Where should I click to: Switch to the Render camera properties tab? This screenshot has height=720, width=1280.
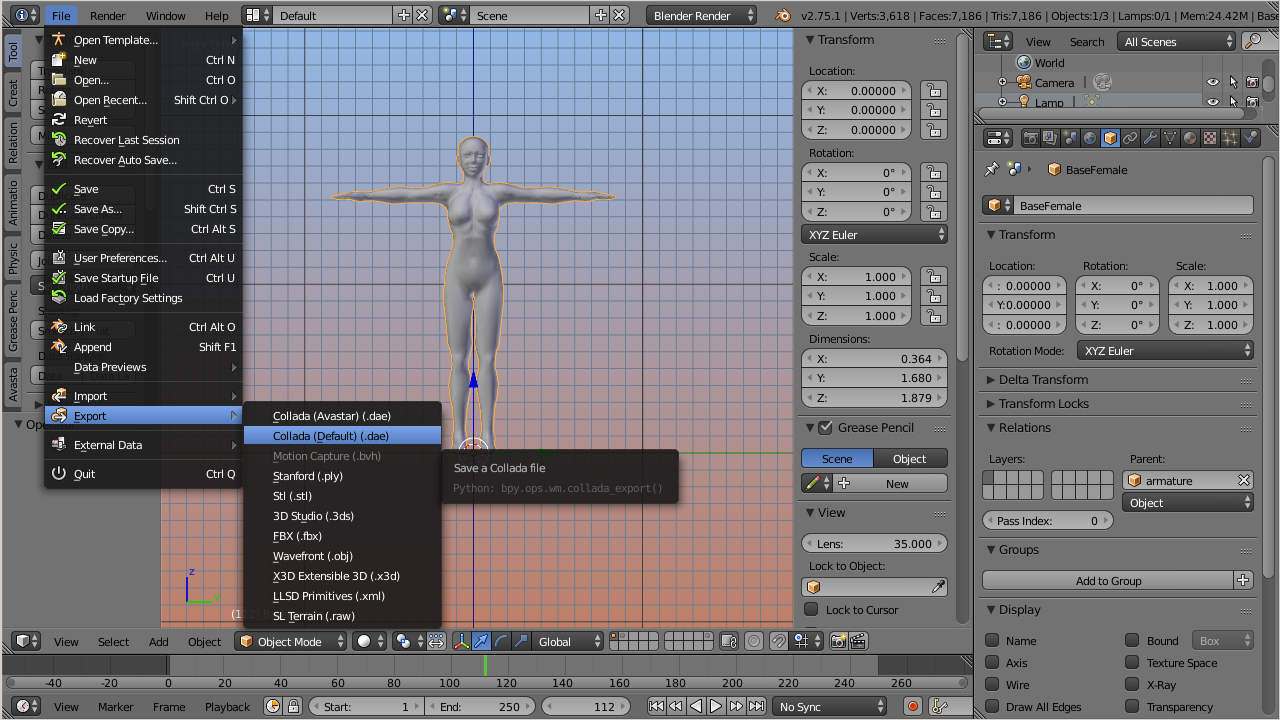click(x=1030, y=139)
